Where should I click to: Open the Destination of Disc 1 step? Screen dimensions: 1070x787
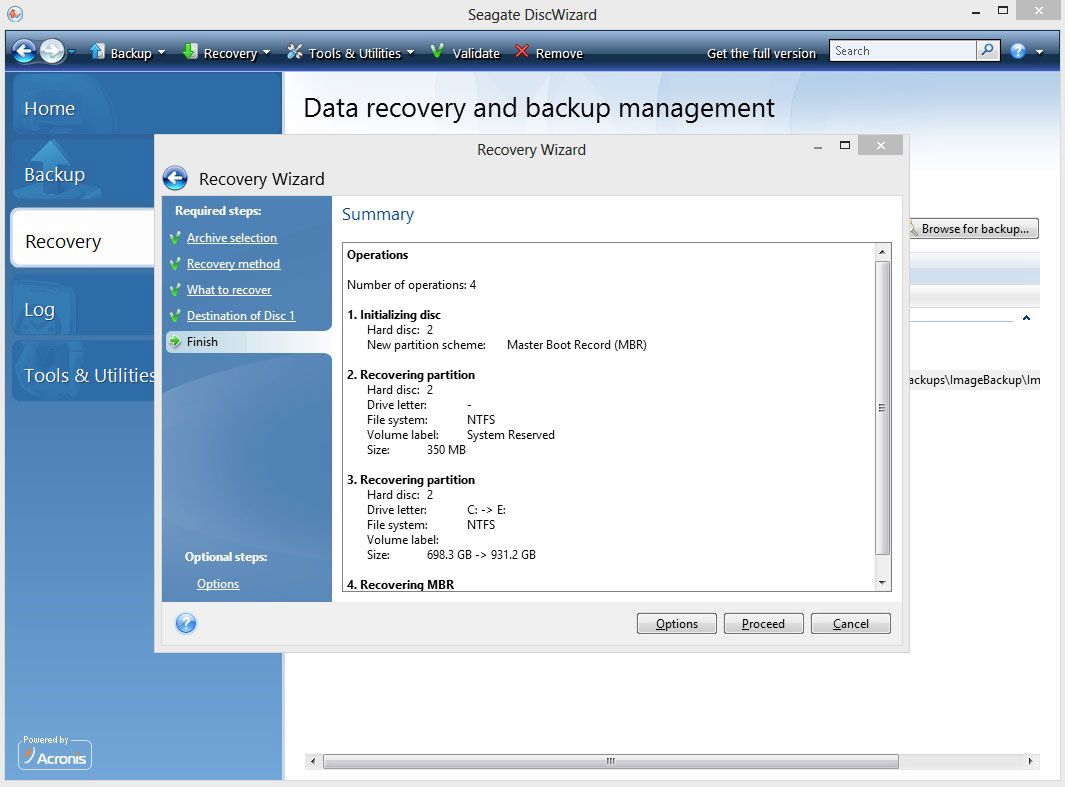241,316
